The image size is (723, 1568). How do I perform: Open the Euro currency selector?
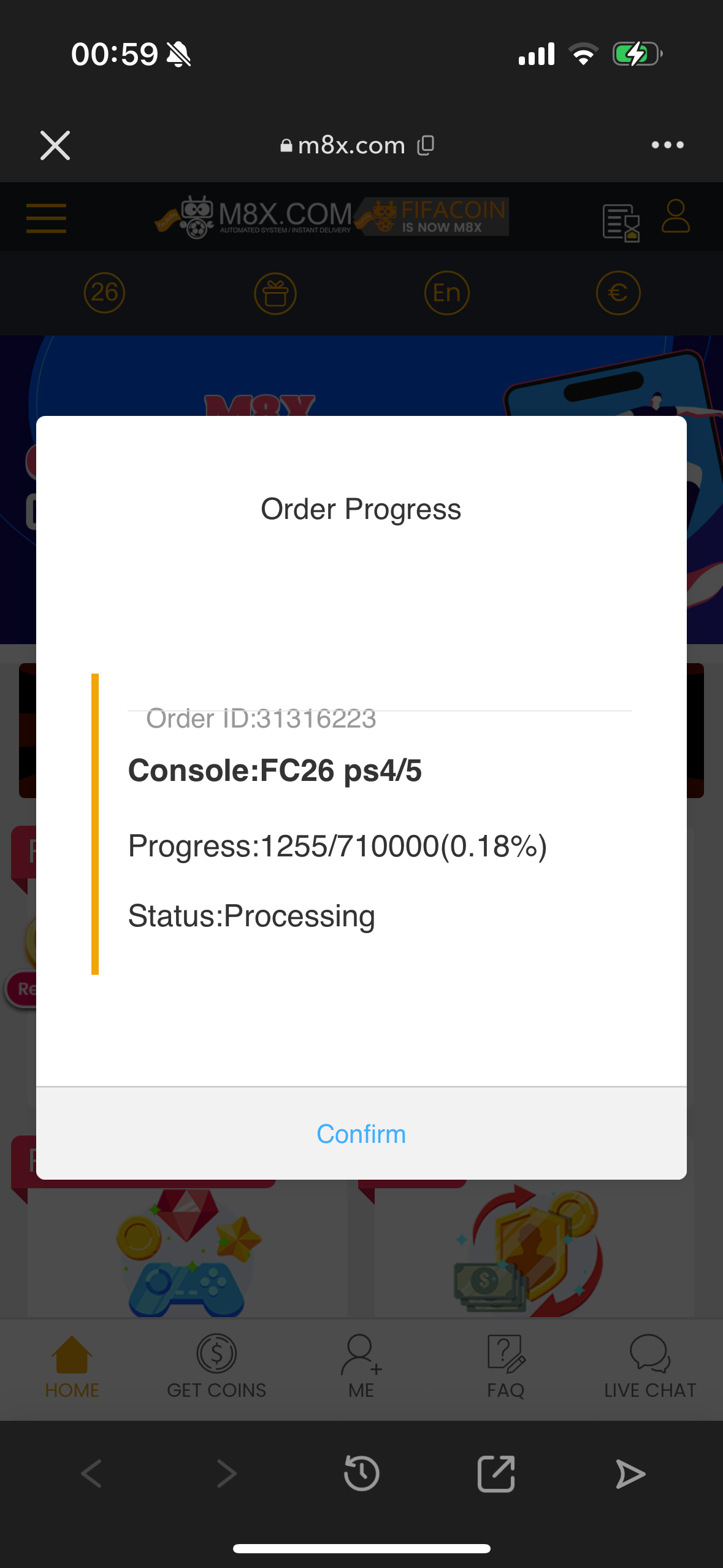(618, 293)
